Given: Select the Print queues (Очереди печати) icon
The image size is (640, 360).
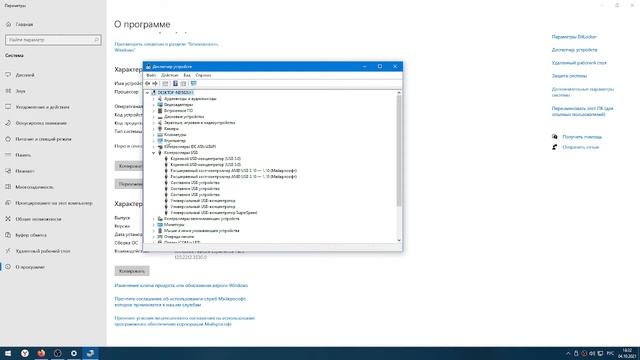Looking at the screenshot, I should [x=160, y=237].
